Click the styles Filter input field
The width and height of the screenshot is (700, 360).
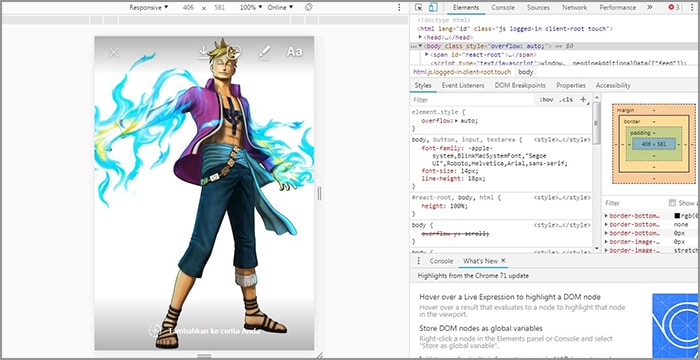(x=472, y=100)
